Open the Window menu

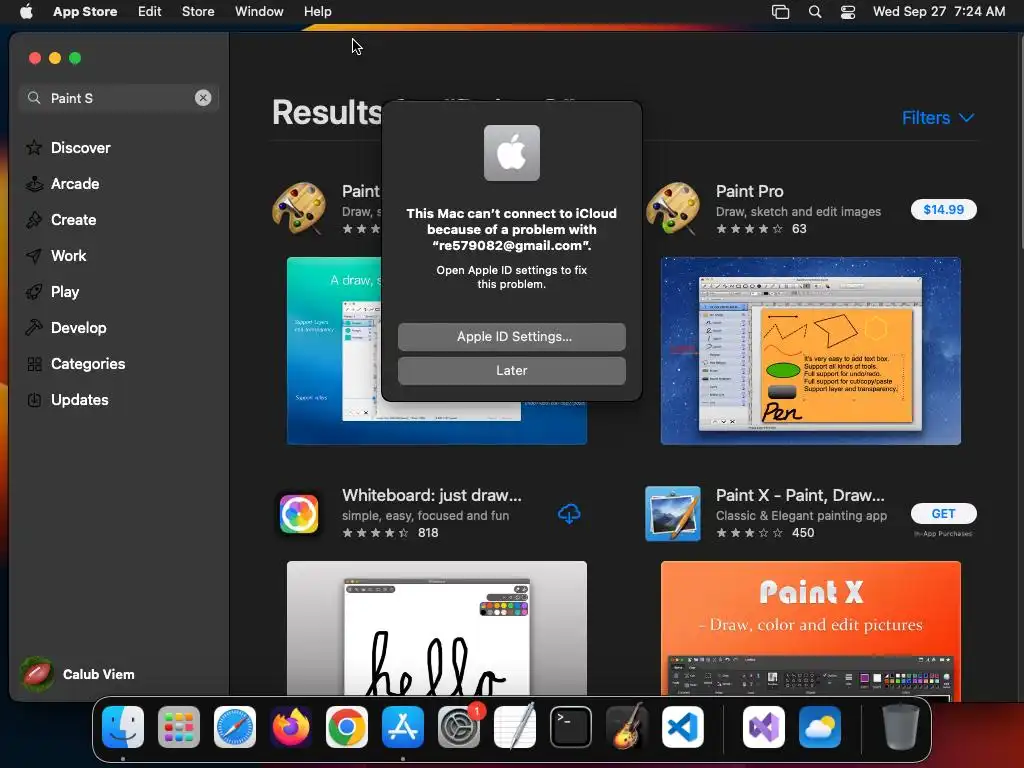(259, 12)
